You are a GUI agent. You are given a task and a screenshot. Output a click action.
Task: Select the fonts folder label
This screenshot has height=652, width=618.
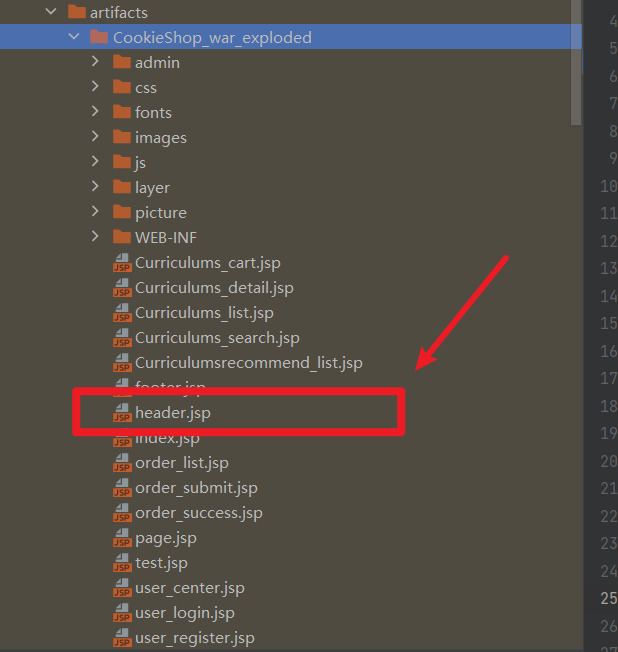pyautogui.click(x=153, y=113)
